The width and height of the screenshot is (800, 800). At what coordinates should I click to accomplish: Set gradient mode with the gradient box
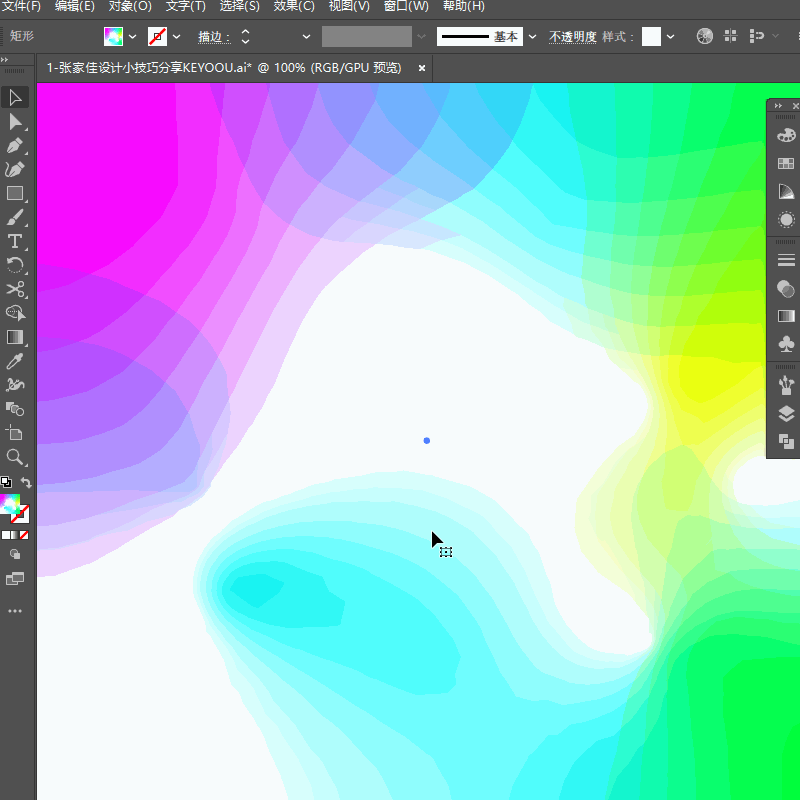click(x=15, y=535)
